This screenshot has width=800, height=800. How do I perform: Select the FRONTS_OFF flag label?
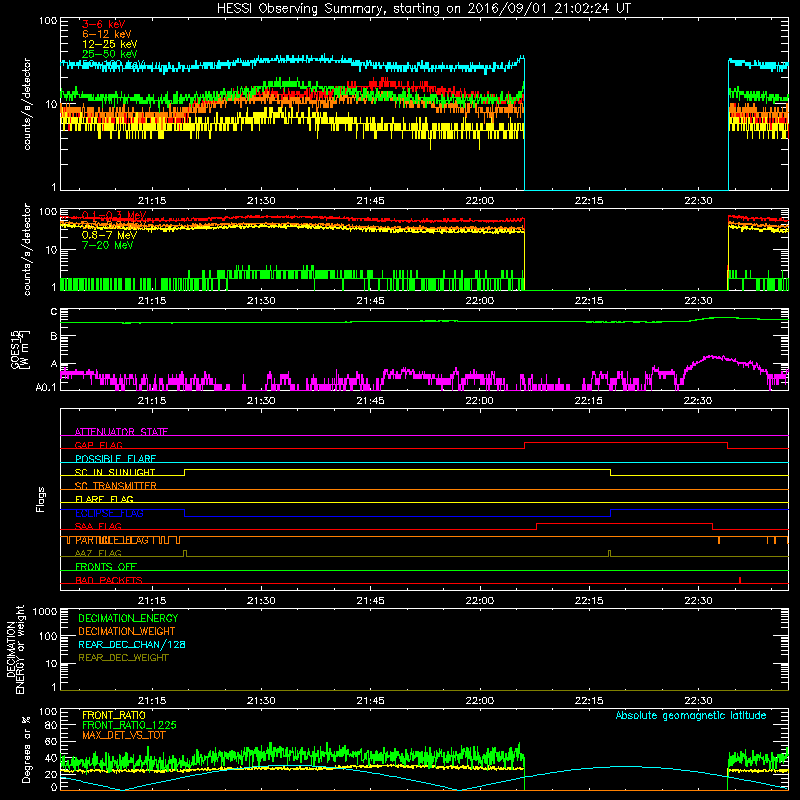coord(106,567)
